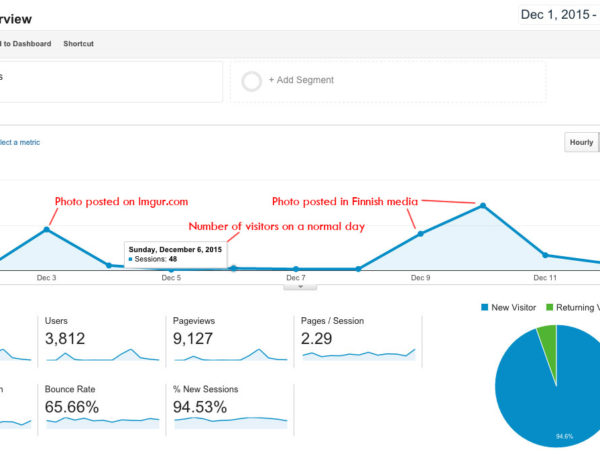
Task: Click the Dec 11 axis label
Action: (545, 278)
